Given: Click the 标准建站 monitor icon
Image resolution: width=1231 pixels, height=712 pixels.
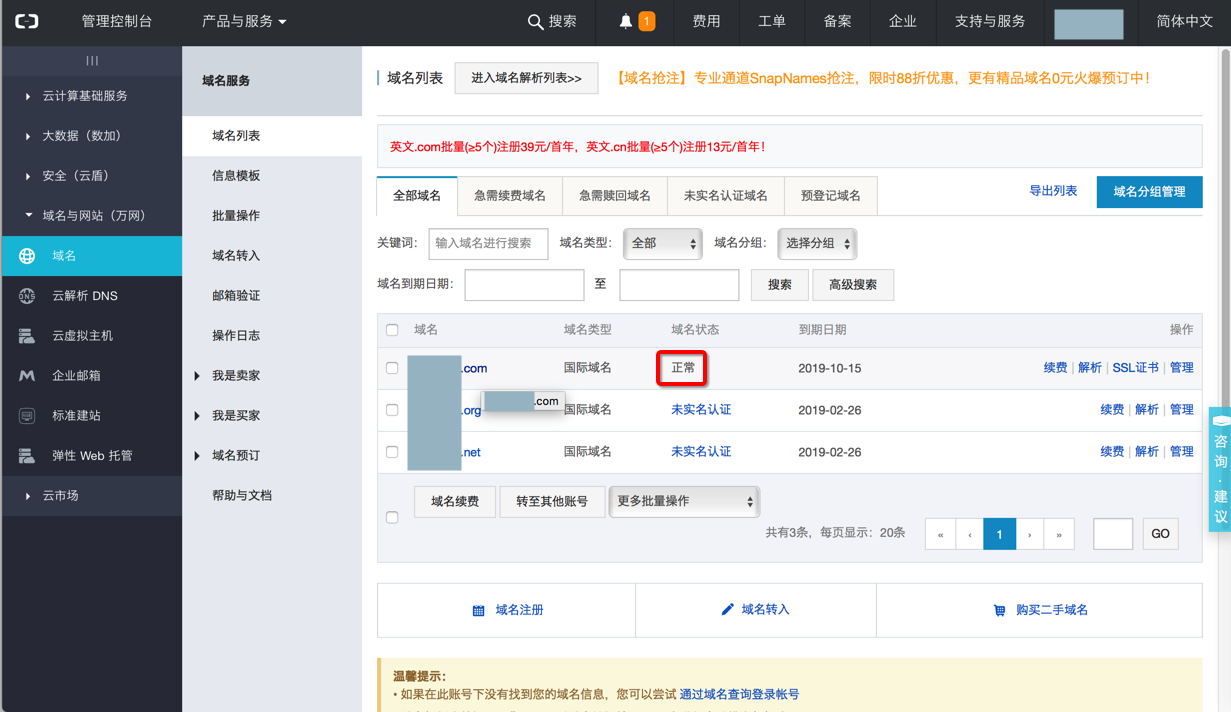Looking at the screenshot, I should click(27, 416).
